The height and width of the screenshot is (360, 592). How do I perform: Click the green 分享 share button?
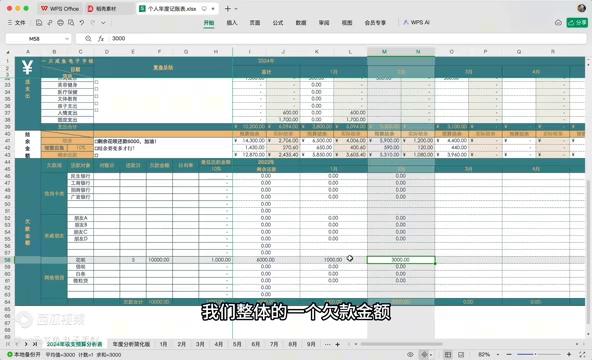[x=577, y=23]
